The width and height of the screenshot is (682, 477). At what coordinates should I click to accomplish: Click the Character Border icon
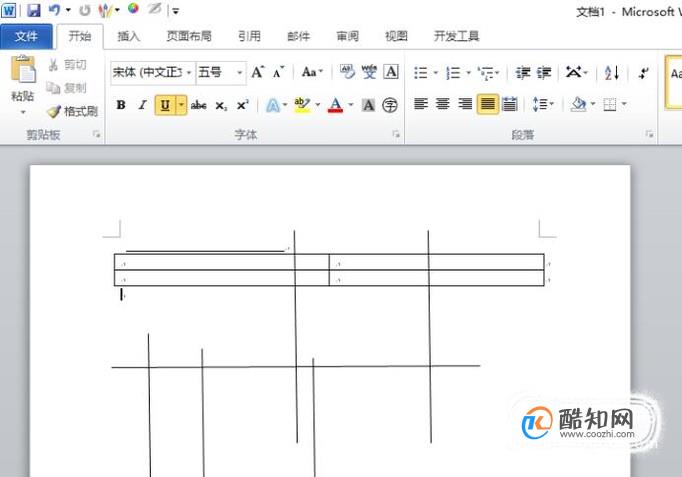point(391,72)
